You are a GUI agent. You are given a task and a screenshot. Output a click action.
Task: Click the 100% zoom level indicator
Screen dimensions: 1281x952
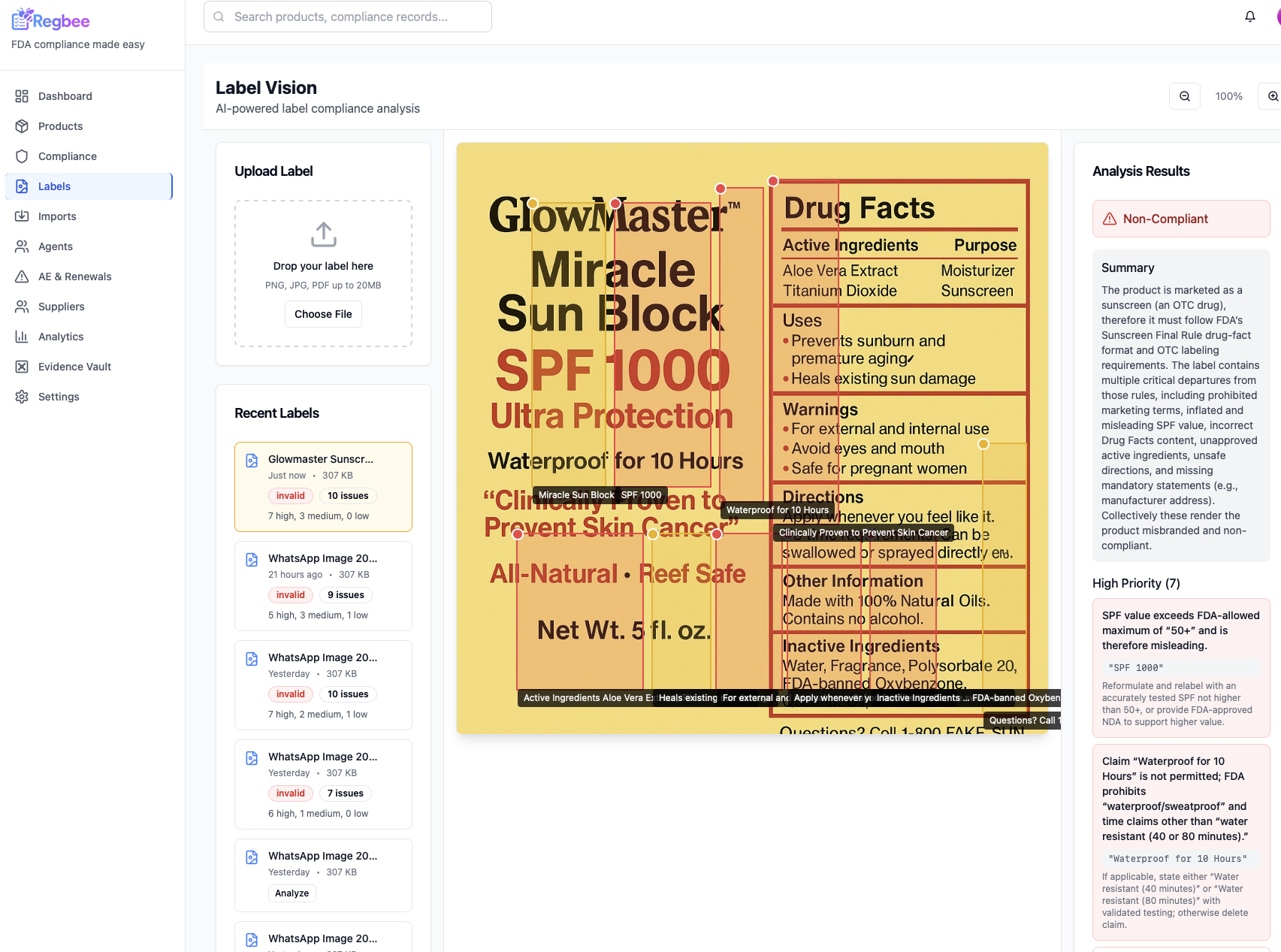(1228, 96)
